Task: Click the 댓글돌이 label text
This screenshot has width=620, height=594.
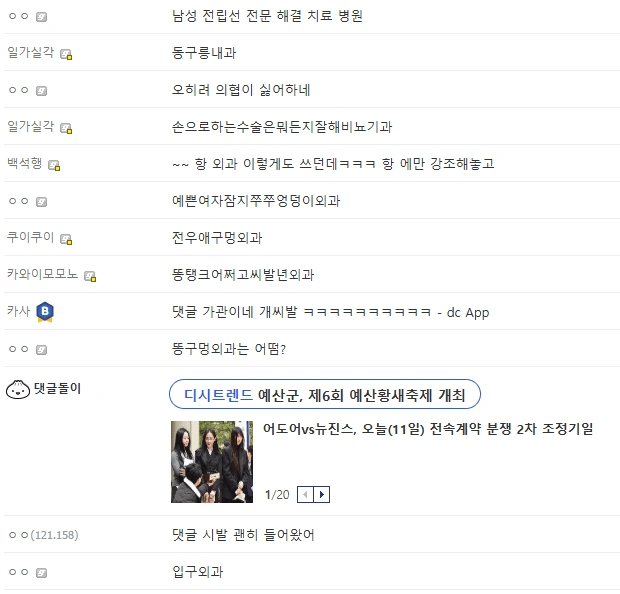Action: point(57,388)
